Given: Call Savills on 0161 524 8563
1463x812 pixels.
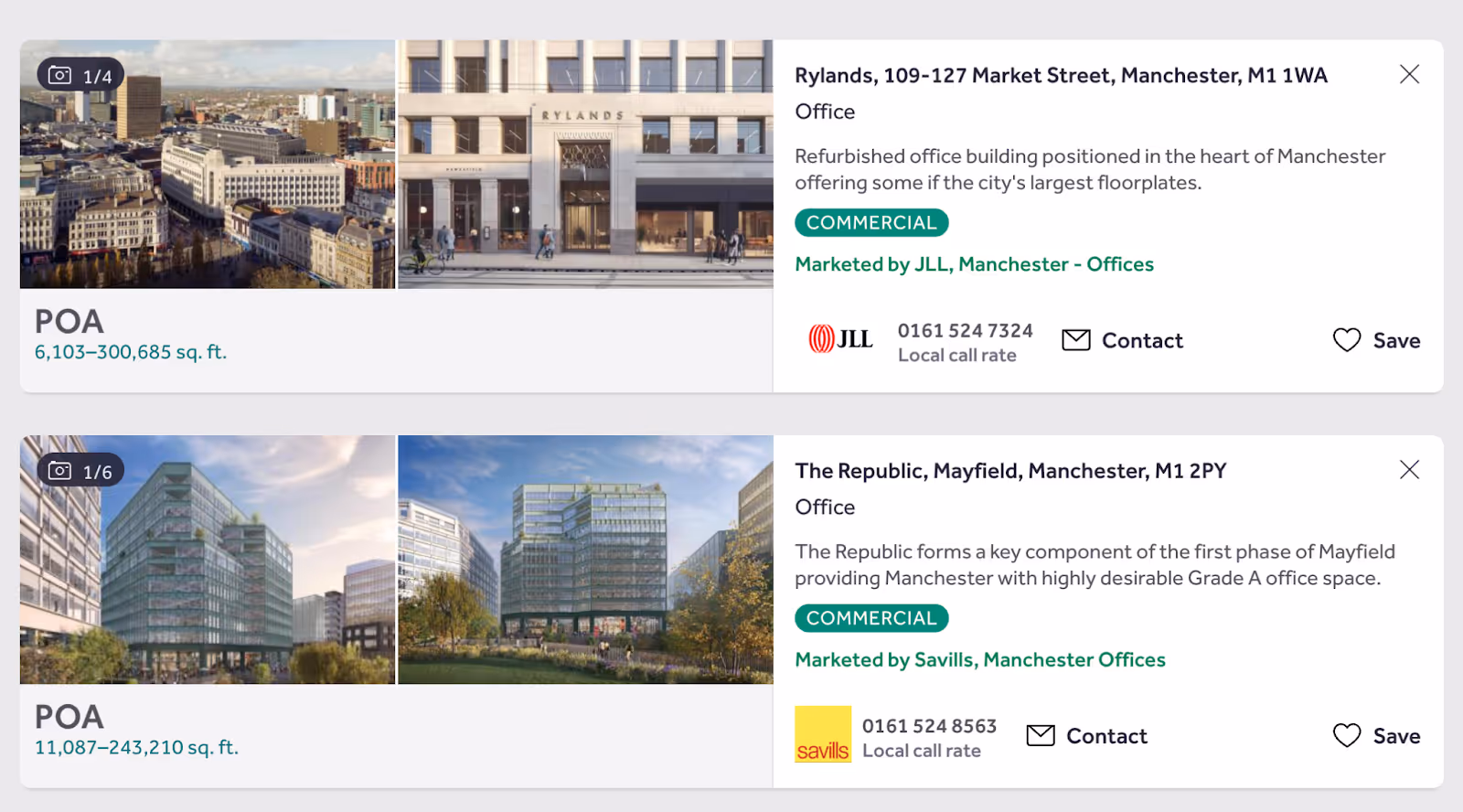Looking at the screenshot, I should pyautogui.click(x=929, y=726).
